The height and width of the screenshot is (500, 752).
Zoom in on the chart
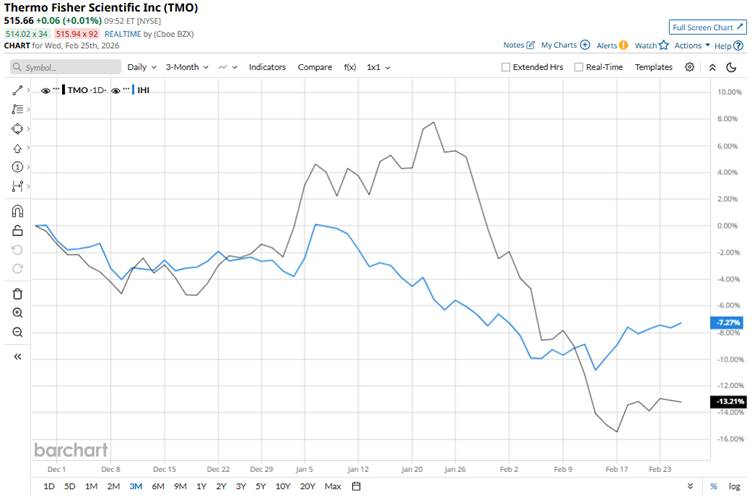(x=17, y=312)
